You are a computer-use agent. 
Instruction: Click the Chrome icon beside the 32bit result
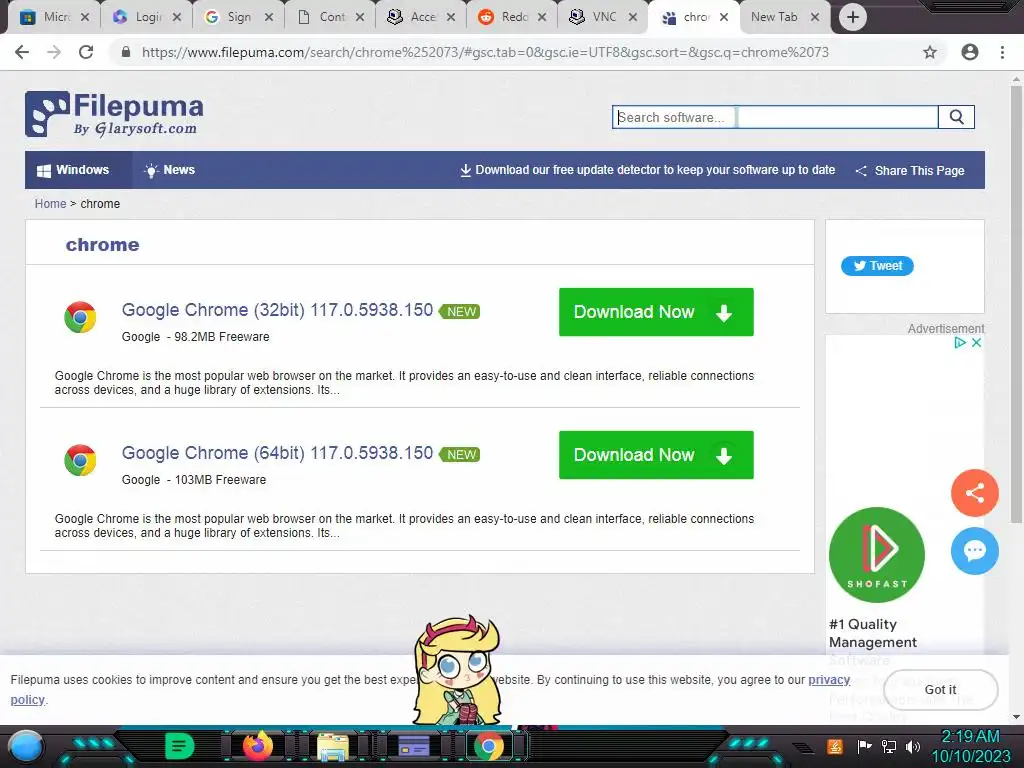pyautogui.click(x=80, y=317)
